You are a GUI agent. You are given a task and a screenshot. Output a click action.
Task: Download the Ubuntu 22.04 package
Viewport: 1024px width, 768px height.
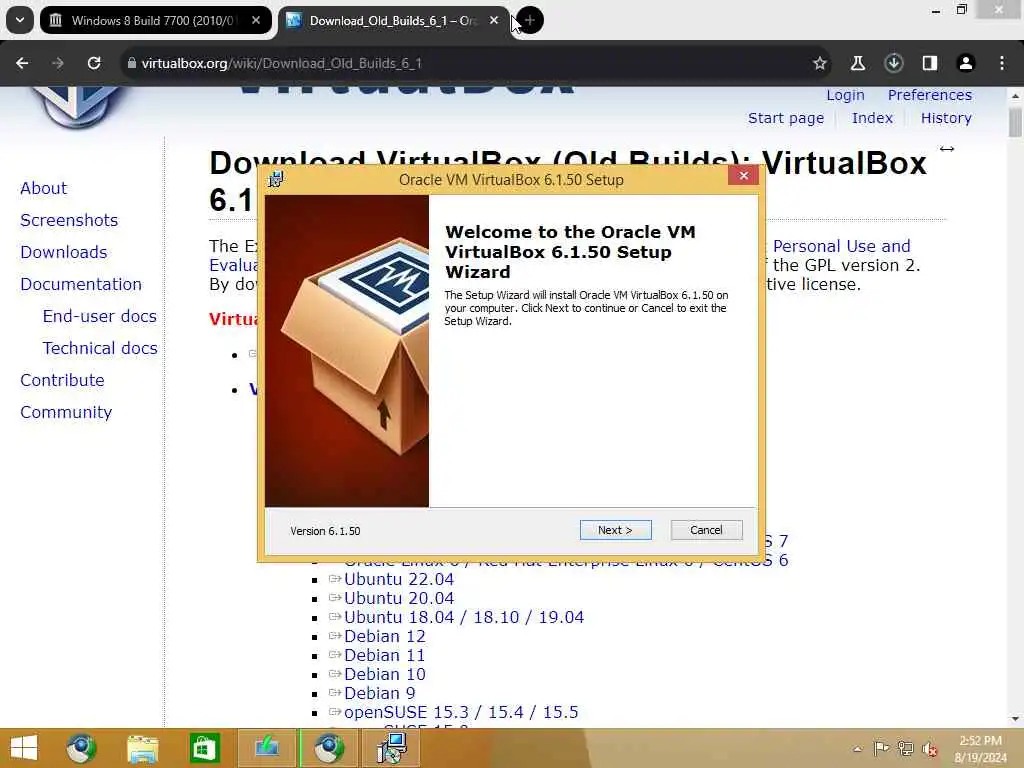398,579
